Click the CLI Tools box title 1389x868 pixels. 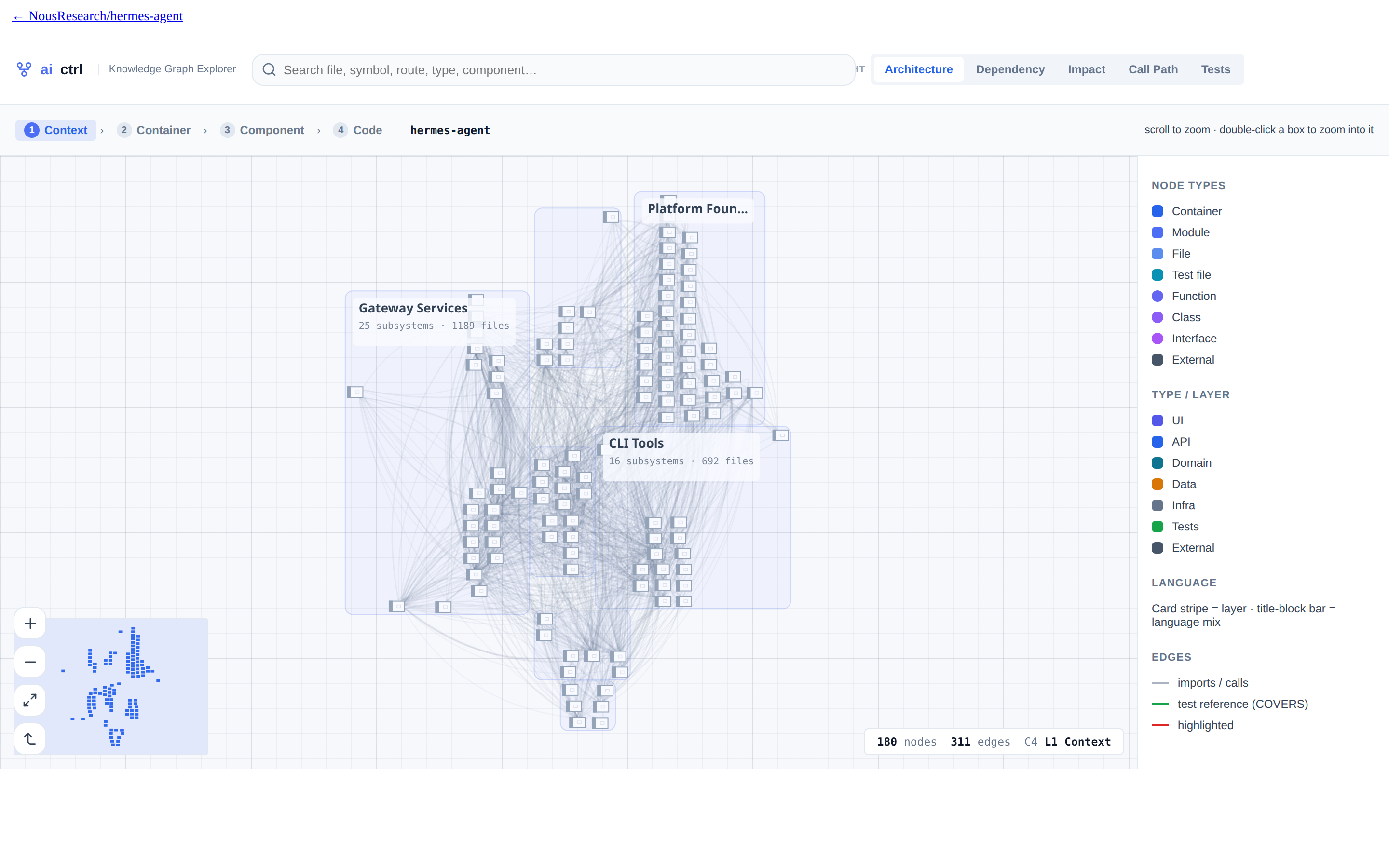[636, 443]
